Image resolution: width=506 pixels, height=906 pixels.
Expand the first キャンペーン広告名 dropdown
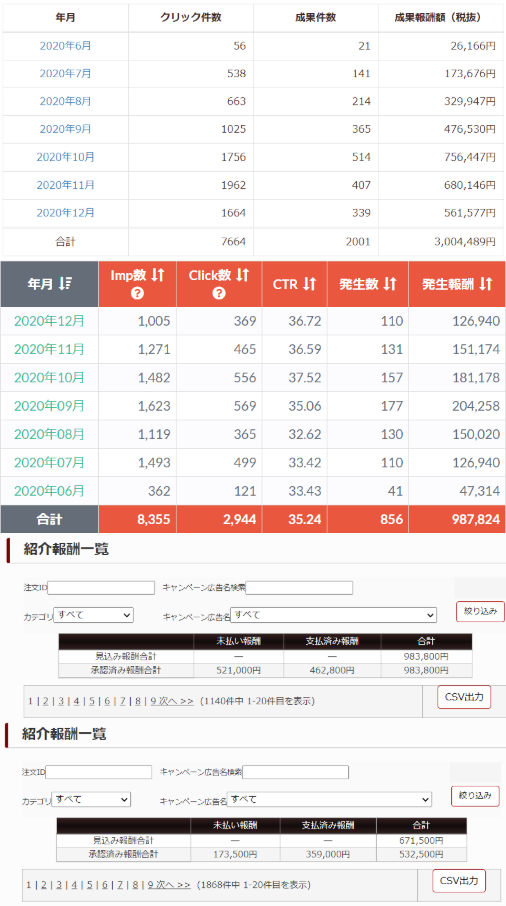click(x=333, y=615)
